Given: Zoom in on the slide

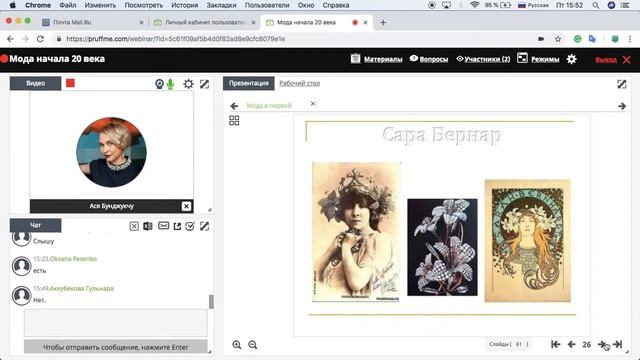Looking at the screenshot, I should [x=237, y=345].
